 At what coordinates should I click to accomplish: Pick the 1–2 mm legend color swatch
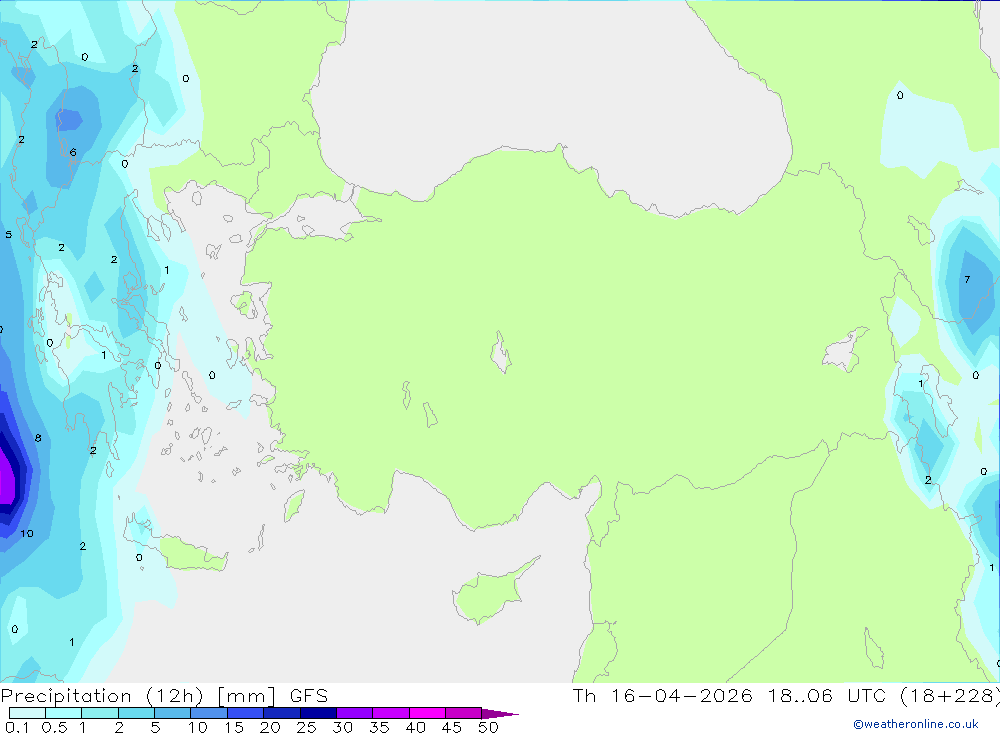pos(99,713)
